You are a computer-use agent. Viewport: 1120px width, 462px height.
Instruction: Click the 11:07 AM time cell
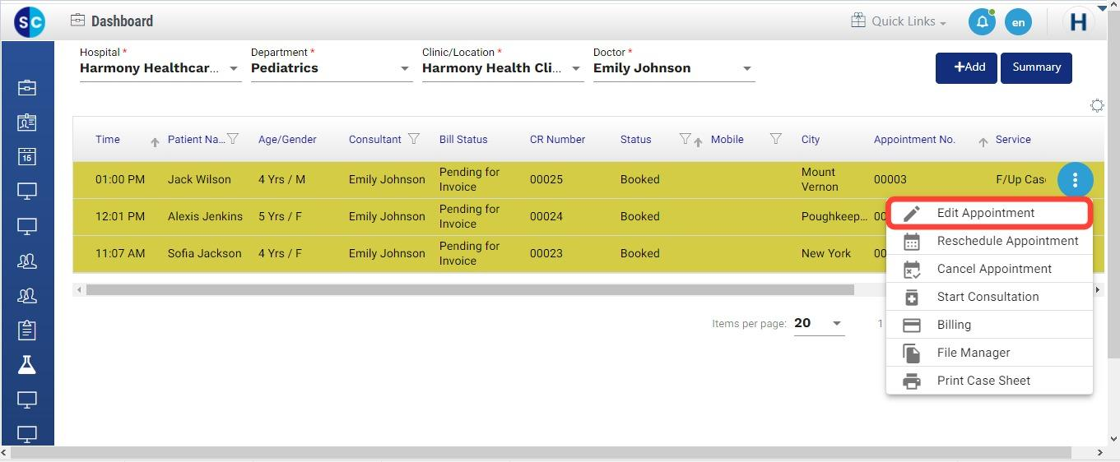[120, 253]
